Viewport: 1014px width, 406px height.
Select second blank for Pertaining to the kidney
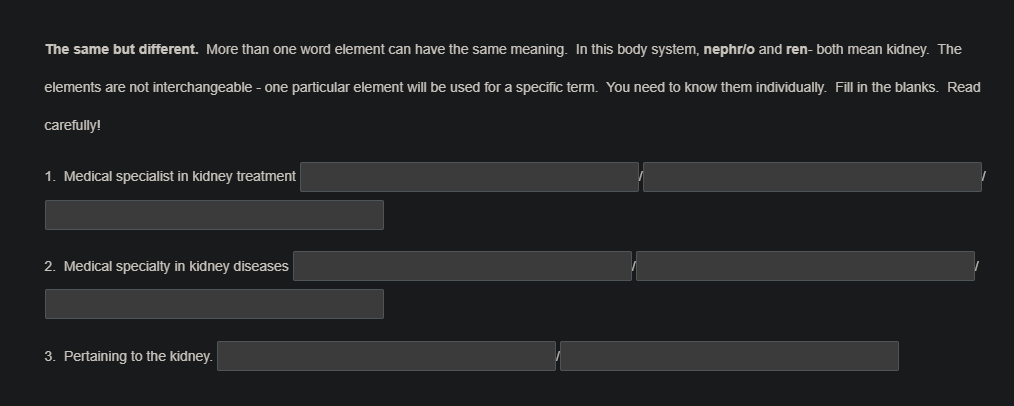pos(729,356)
